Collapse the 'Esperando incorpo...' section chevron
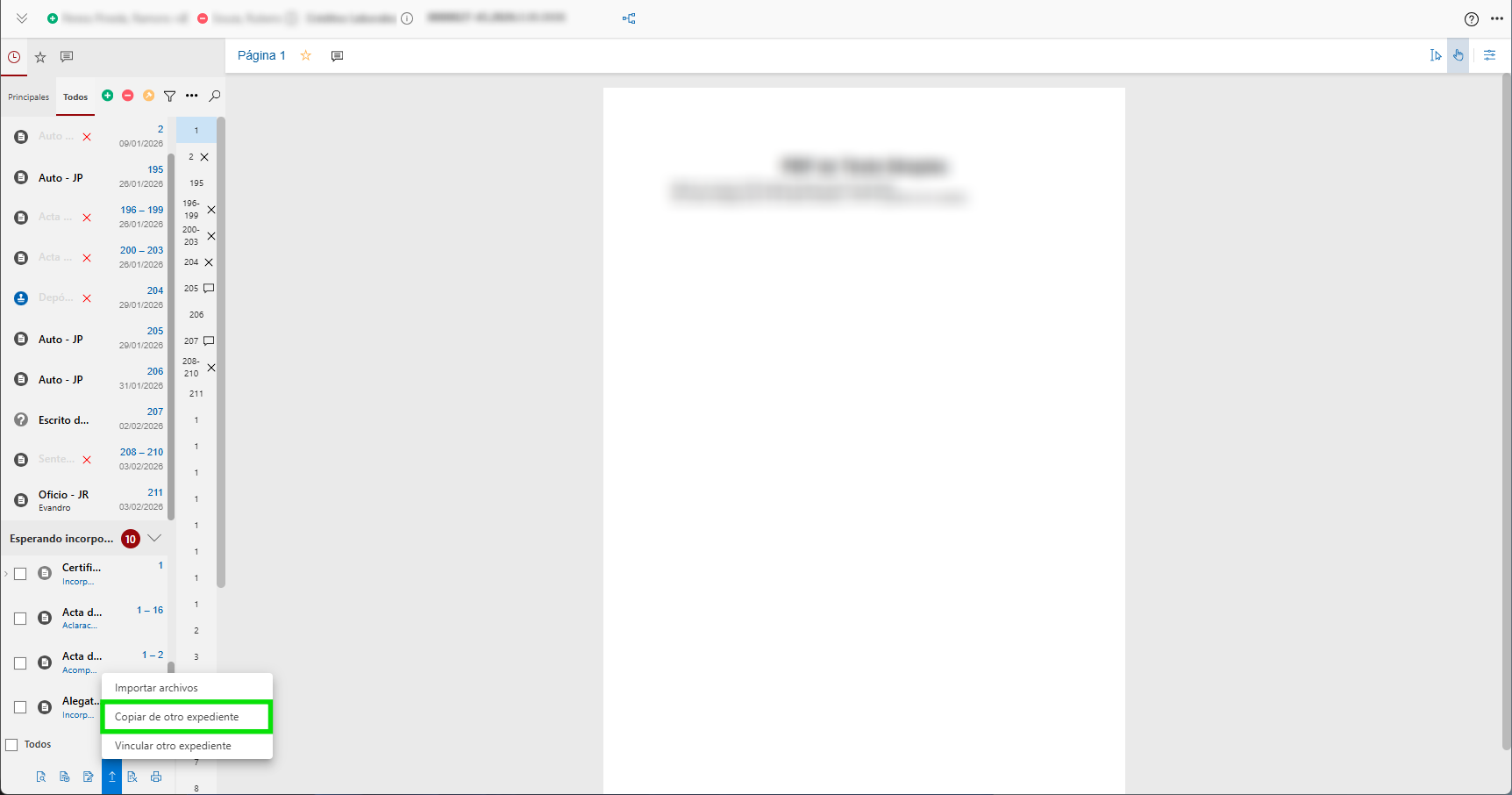The image size is (1512, 795). click(154, 538)
